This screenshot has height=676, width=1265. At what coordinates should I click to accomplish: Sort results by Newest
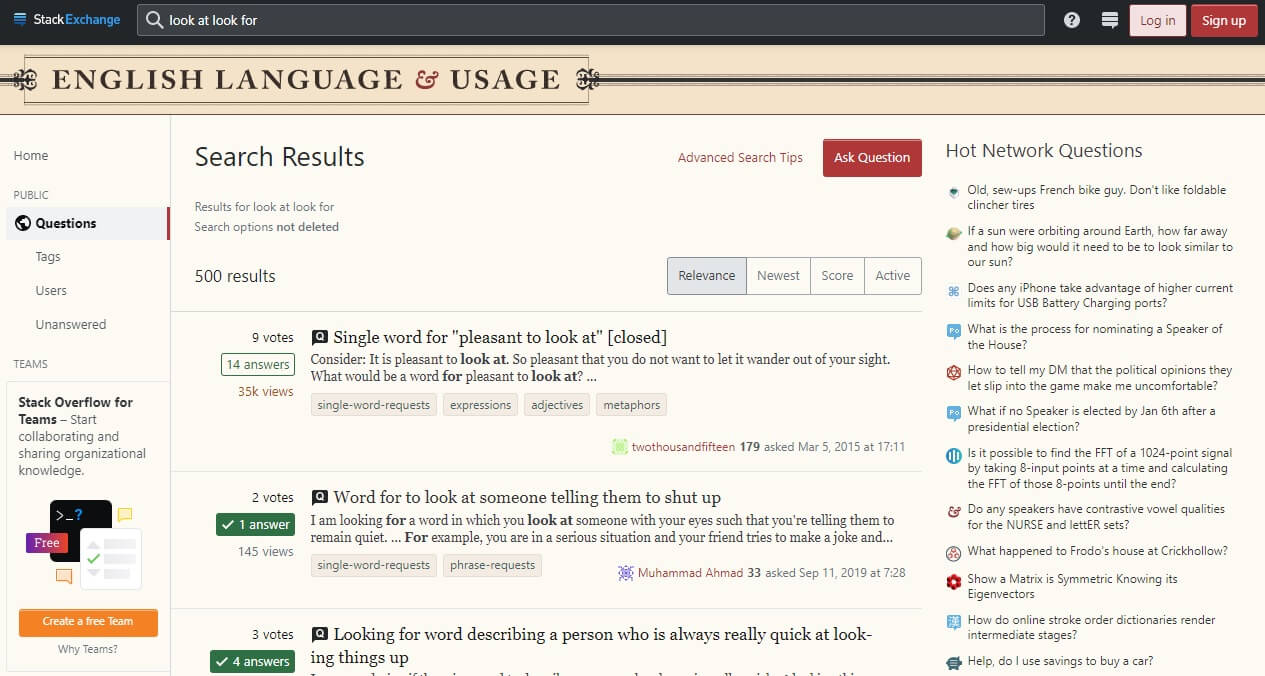(778, 276)
